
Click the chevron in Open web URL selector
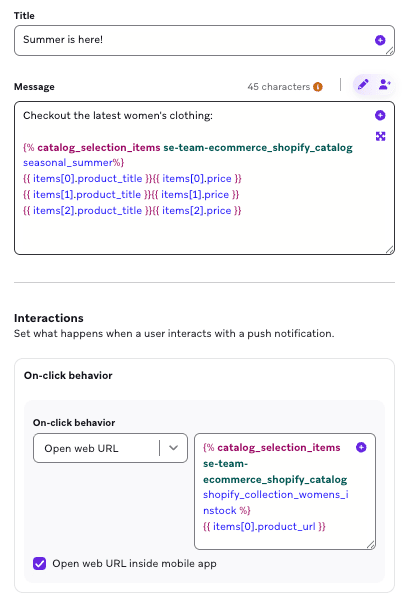point(174,448)
